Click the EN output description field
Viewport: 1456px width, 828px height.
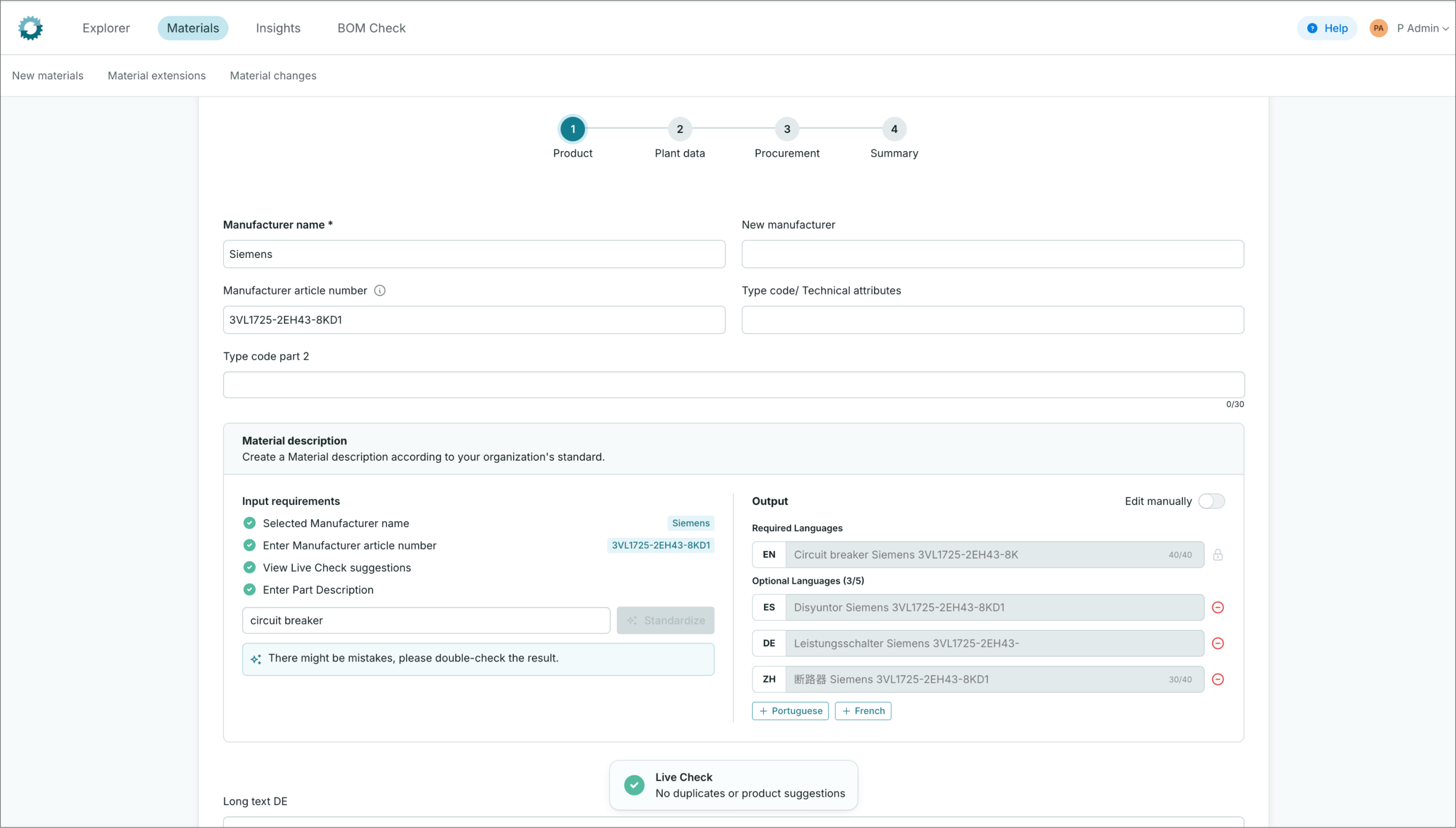point(994,554)
